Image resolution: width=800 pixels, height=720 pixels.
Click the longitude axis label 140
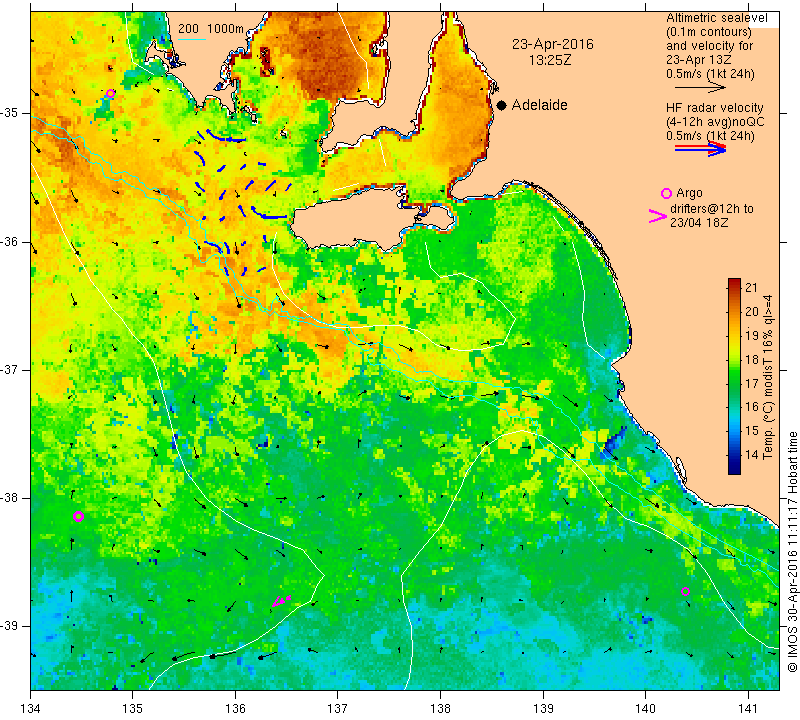[645, 708]
